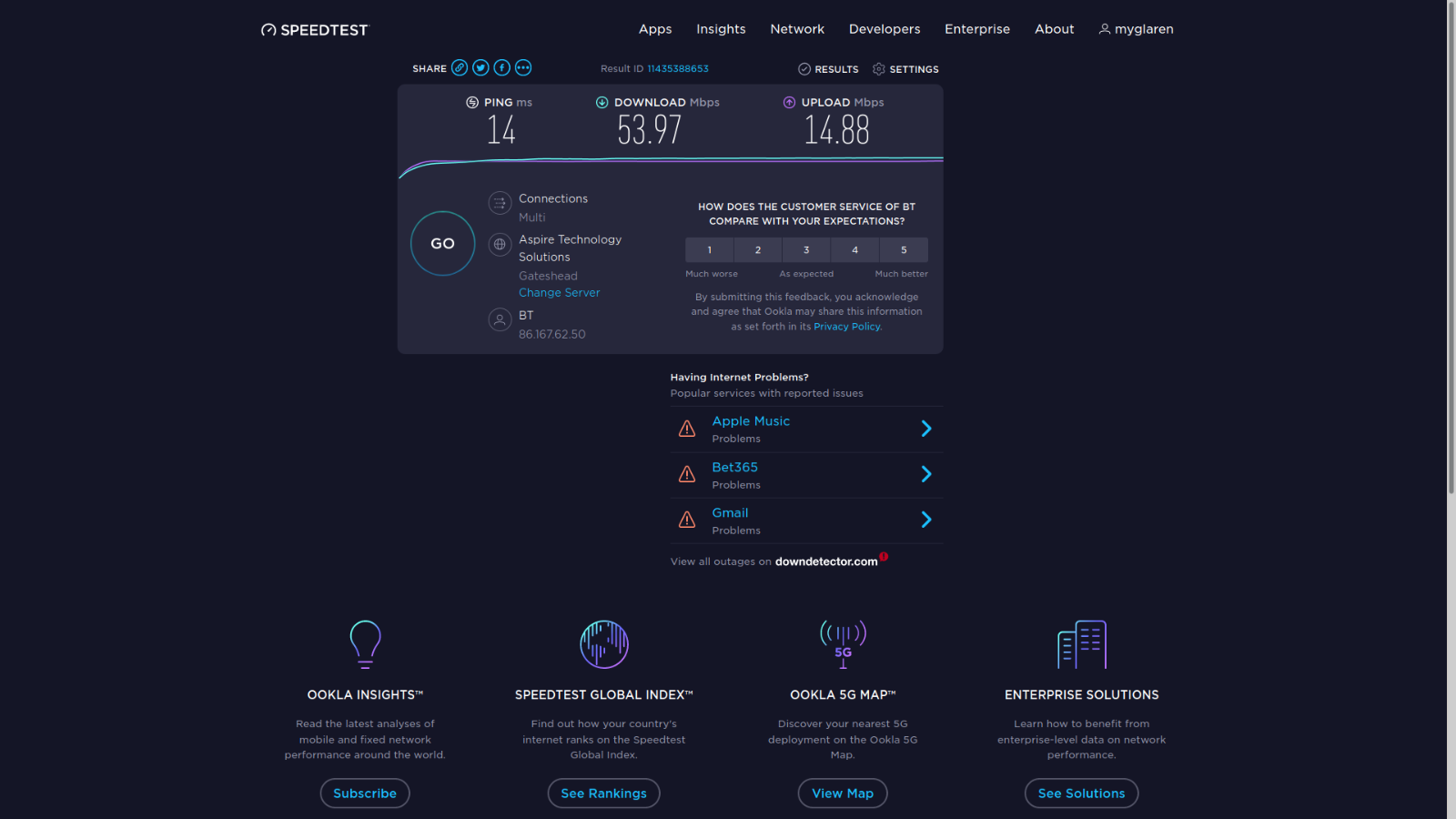This screenshot has width=1456, height=819.
Task: Click the See Solutions button
Action: coord(1082,794)
